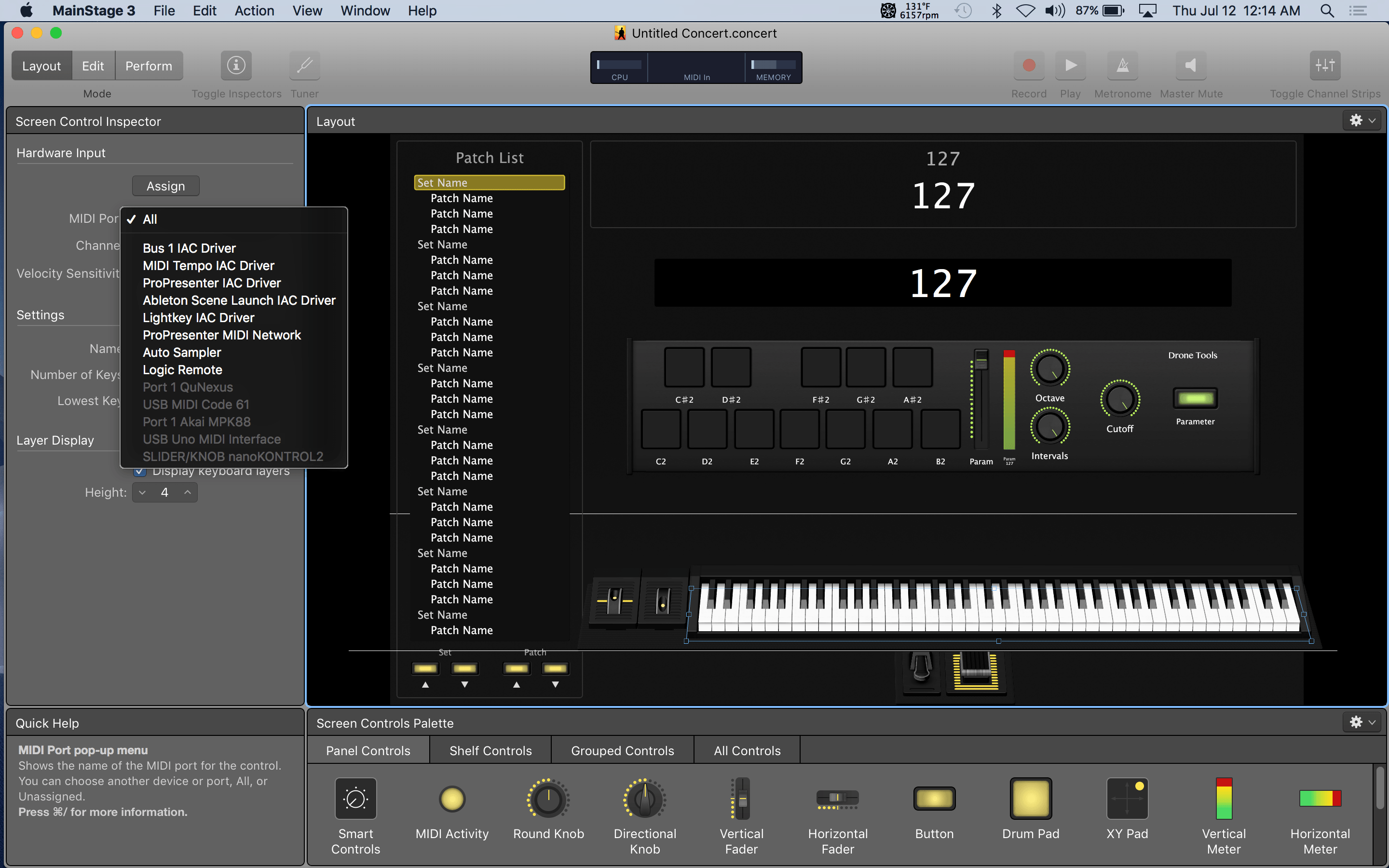Click the Cutoff knob in layout

click(x=1120, y=400)
